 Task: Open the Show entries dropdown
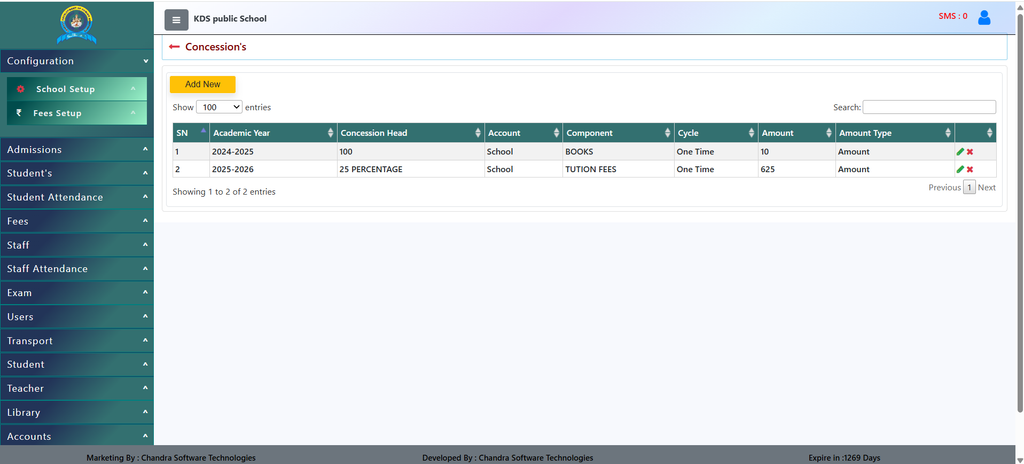click(219, 107)
